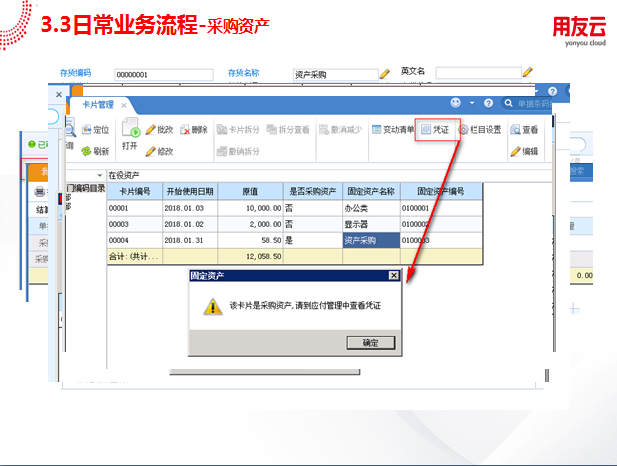This screenshot has height=466, width=617.
Task: Click the horizontal scrollbar below the table
Action: click(264, 372)
